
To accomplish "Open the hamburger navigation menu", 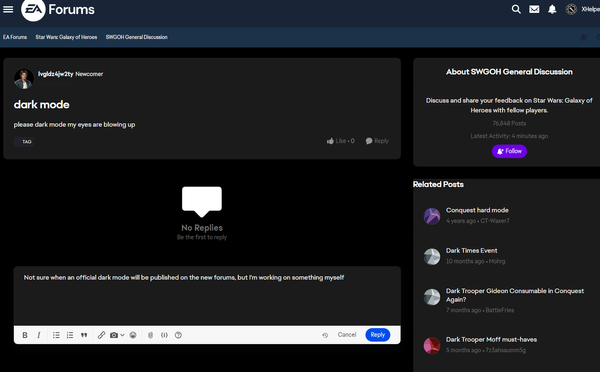I will (x=8, y=9).
